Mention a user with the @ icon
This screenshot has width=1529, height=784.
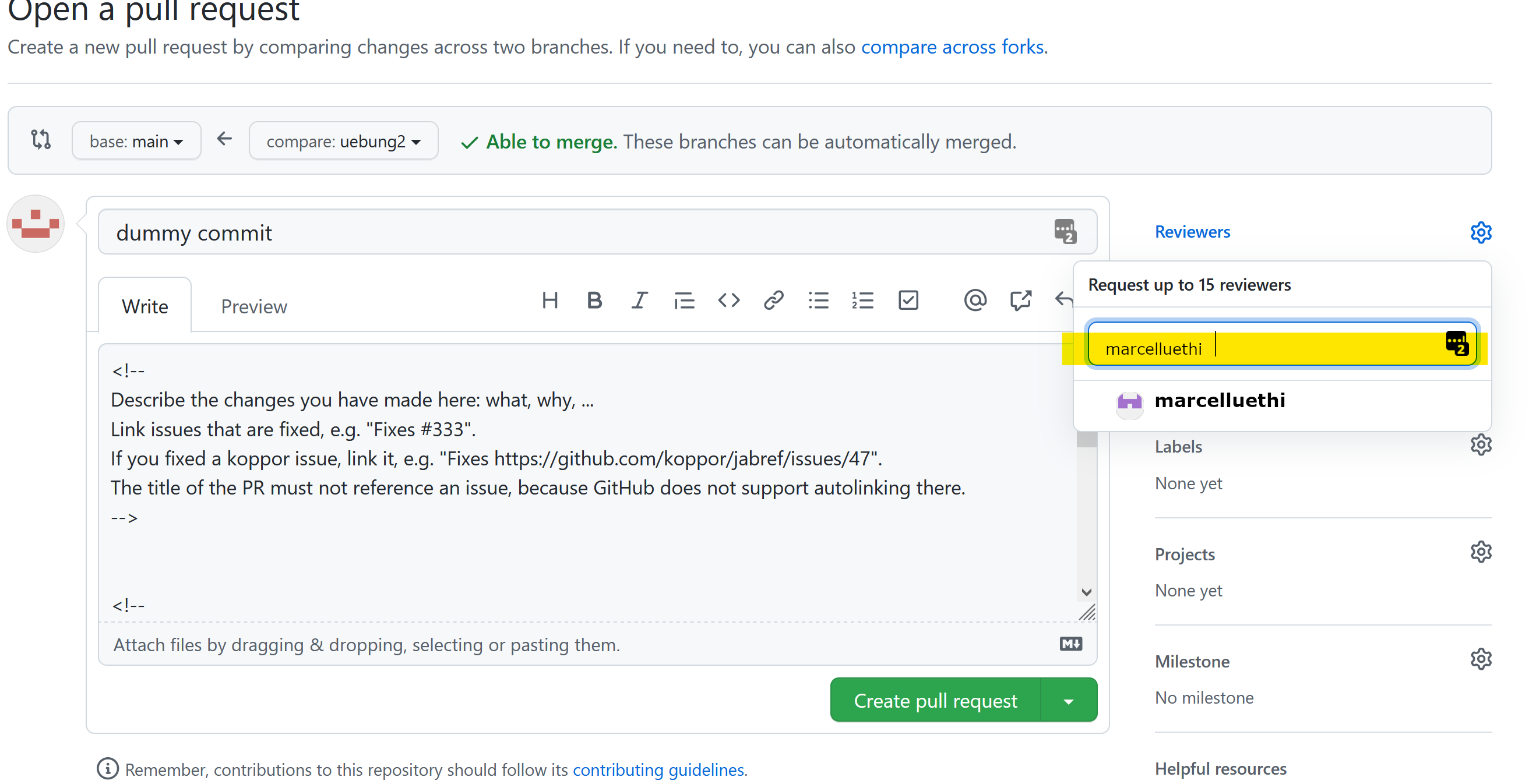pyautogui.click(x=975, y=301)
